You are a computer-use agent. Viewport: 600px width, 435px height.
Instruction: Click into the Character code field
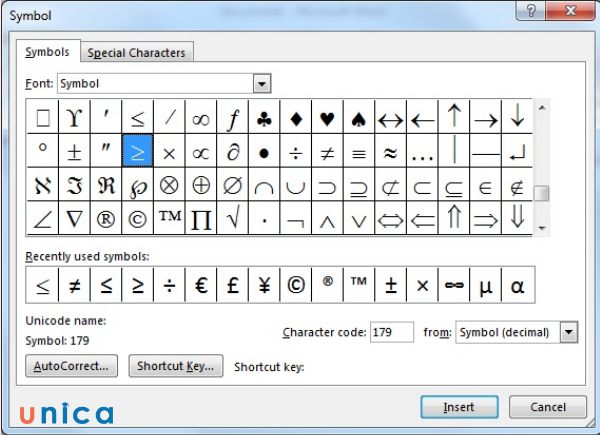(392, 332)
